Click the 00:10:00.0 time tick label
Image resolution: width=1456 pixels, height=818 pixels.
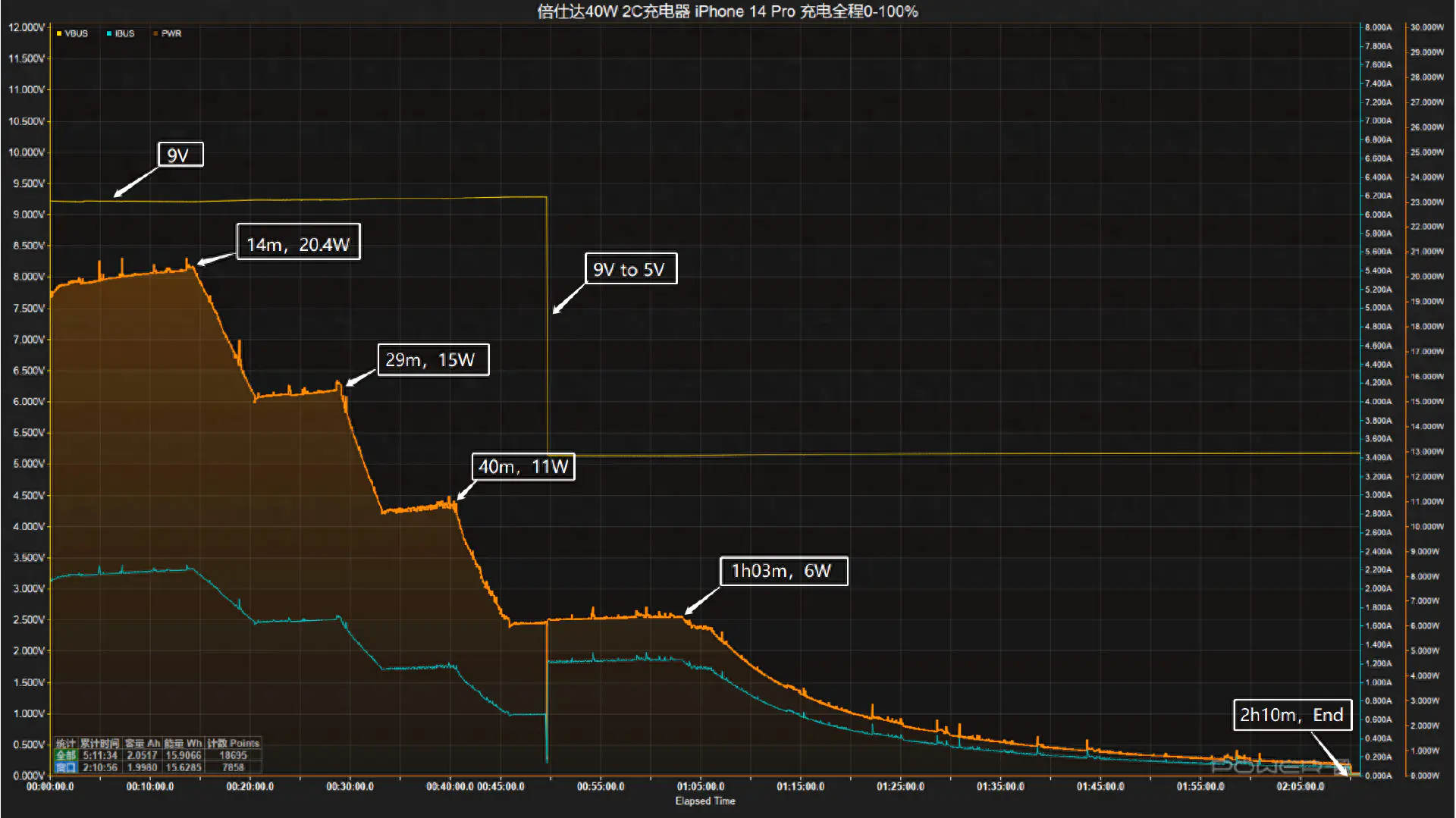tap(150, 786)
